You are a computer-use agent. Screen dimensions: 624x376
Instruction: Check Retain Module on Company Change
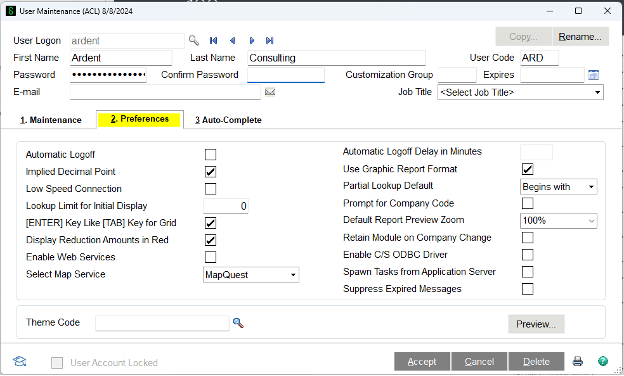click(527, 238)
